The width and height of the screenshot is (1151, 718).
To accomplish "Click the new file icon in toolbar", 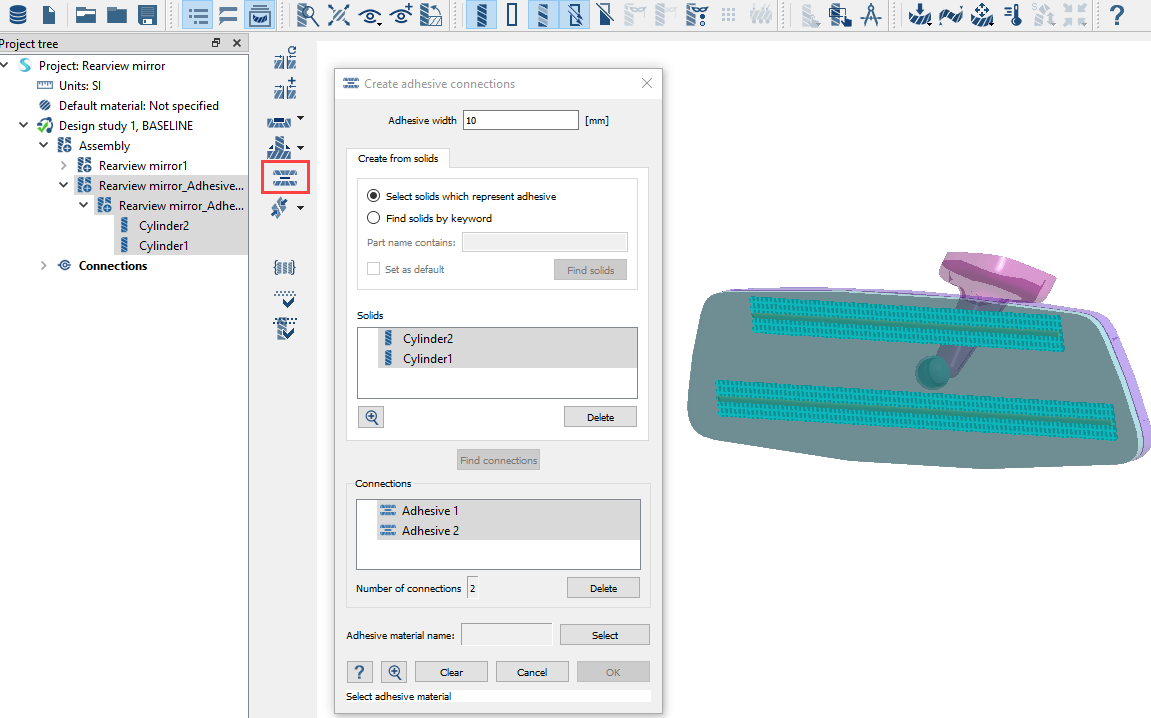I will coord(48,15).
